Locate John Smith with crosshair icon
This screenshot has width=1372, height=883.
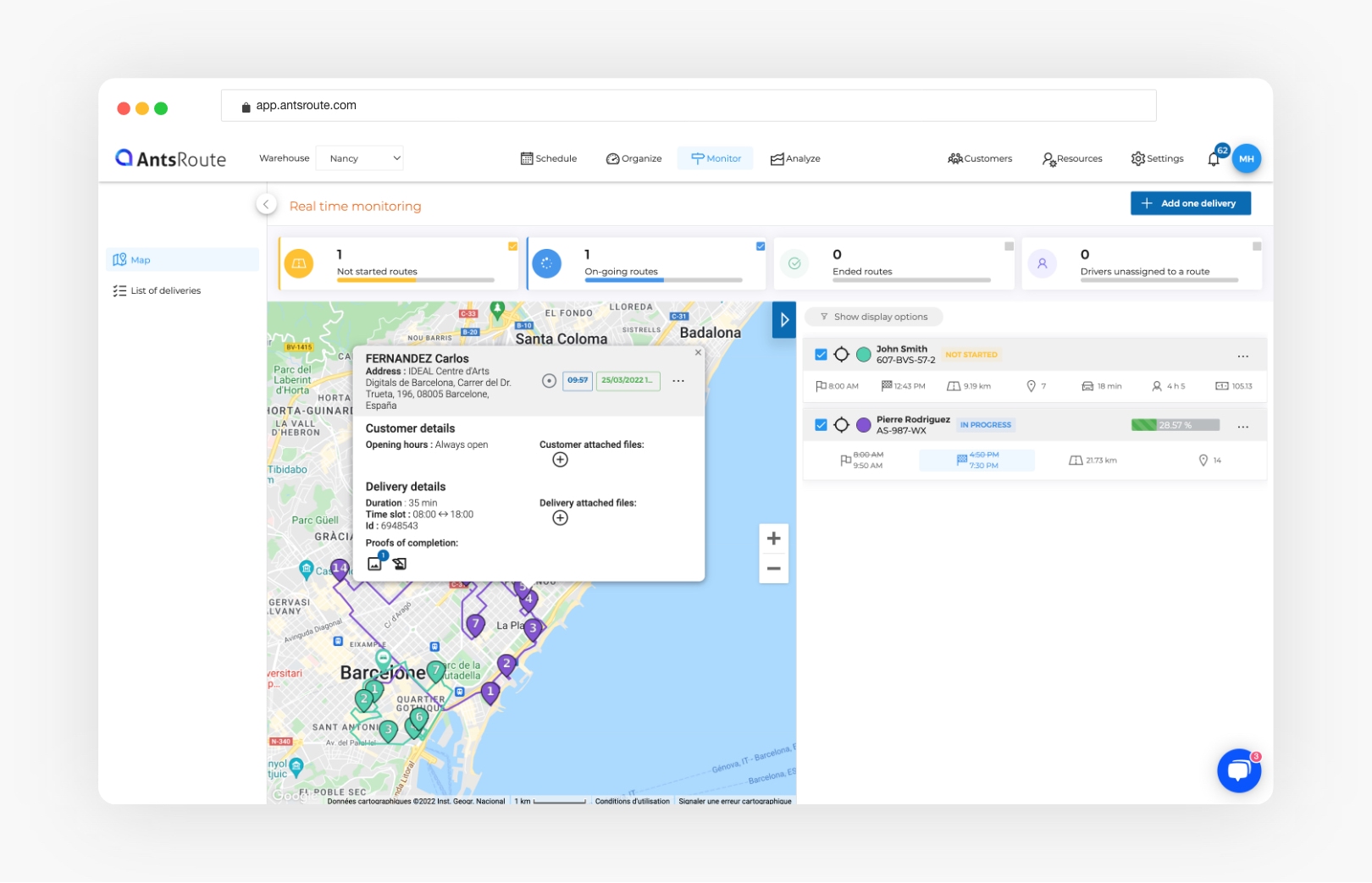[x=841, y=355]
